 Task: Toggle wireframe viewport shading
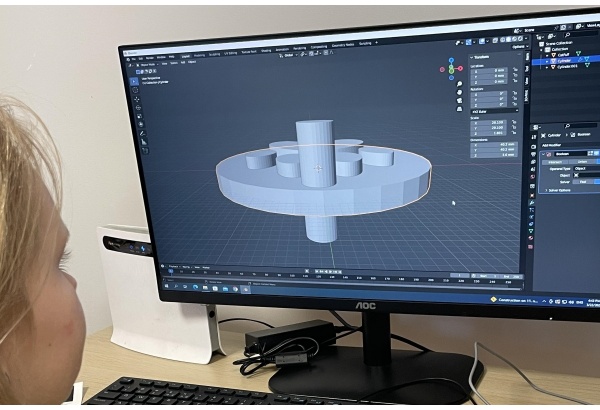click(503, 40)
